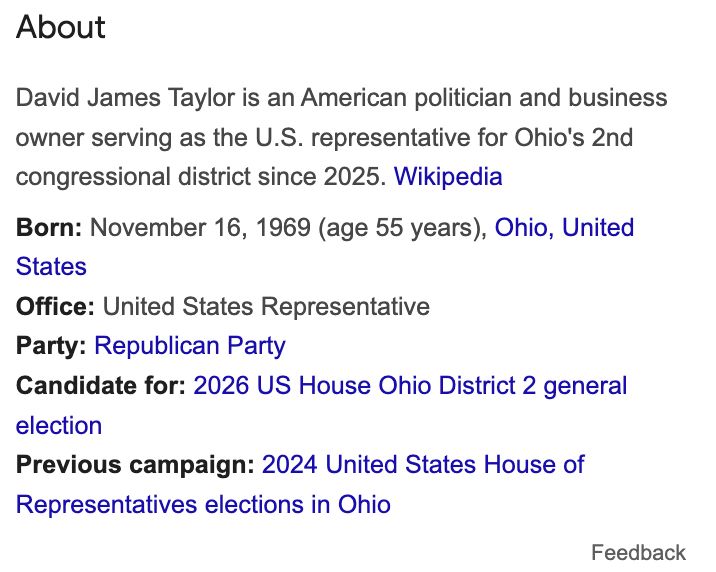Viewport: 716px width, 572px height.
Task: Click the wrapped election link text
Action: click(x=59, y=425)
